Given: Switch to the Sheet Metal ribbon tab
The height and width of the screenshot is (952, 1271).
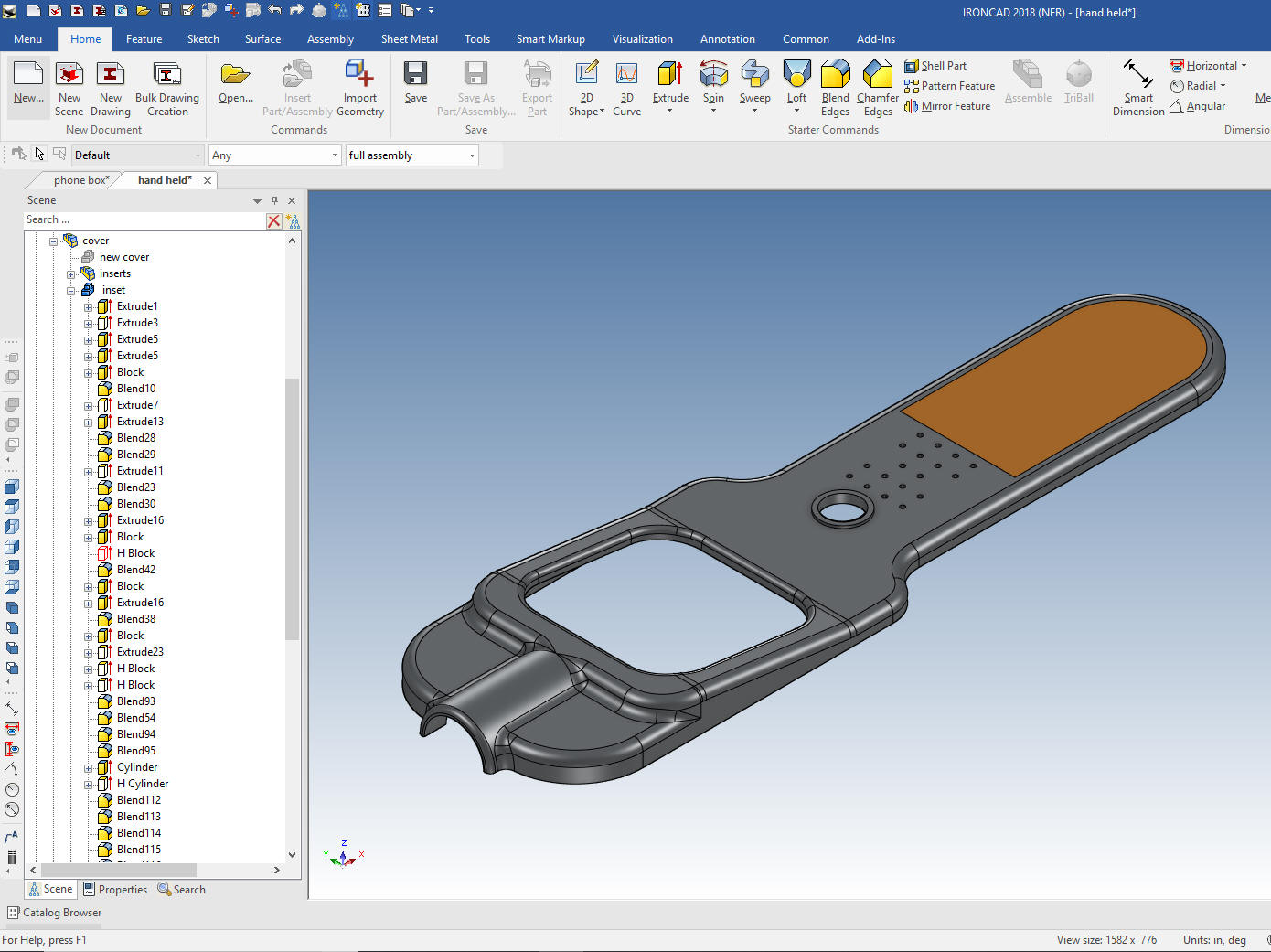Looking at the screenshot, I should click(409, 39).
